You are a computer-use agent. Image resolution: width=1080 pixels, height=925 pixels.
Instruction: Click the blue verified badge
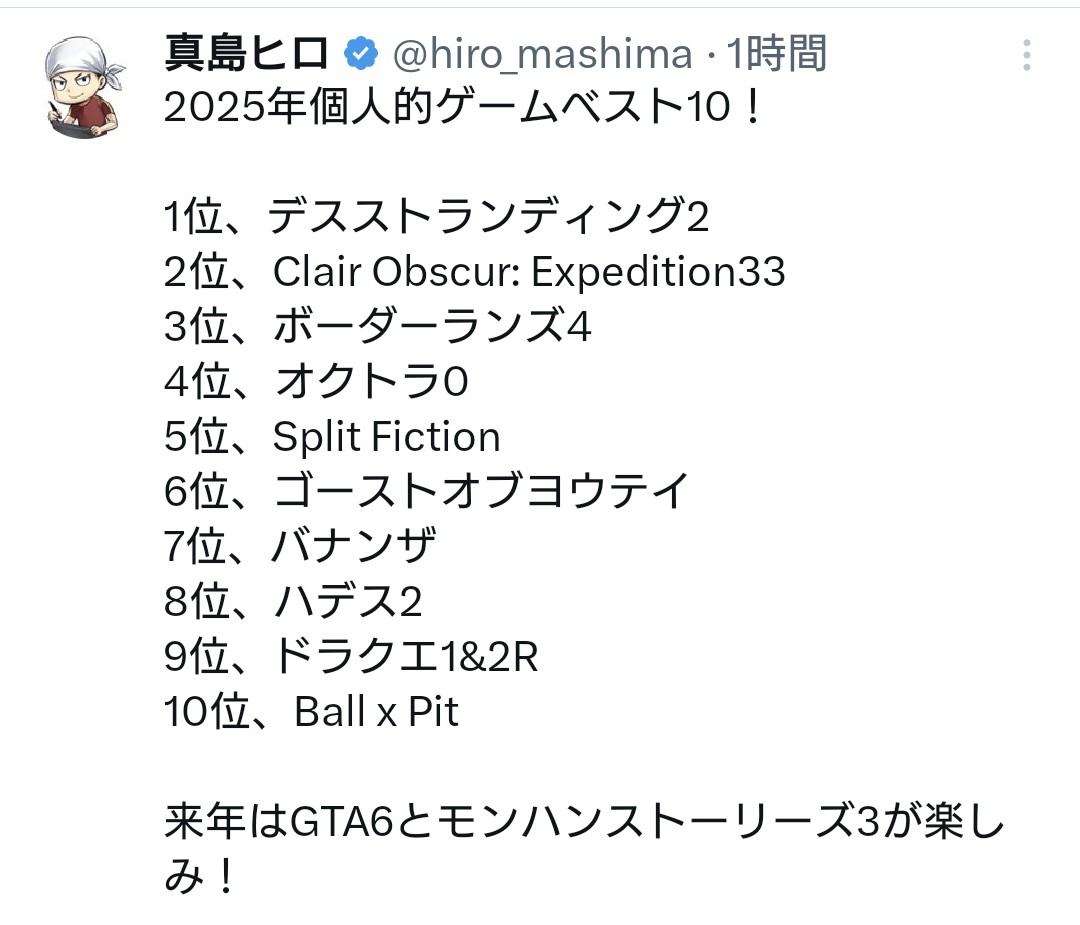[x=360, y=55]
